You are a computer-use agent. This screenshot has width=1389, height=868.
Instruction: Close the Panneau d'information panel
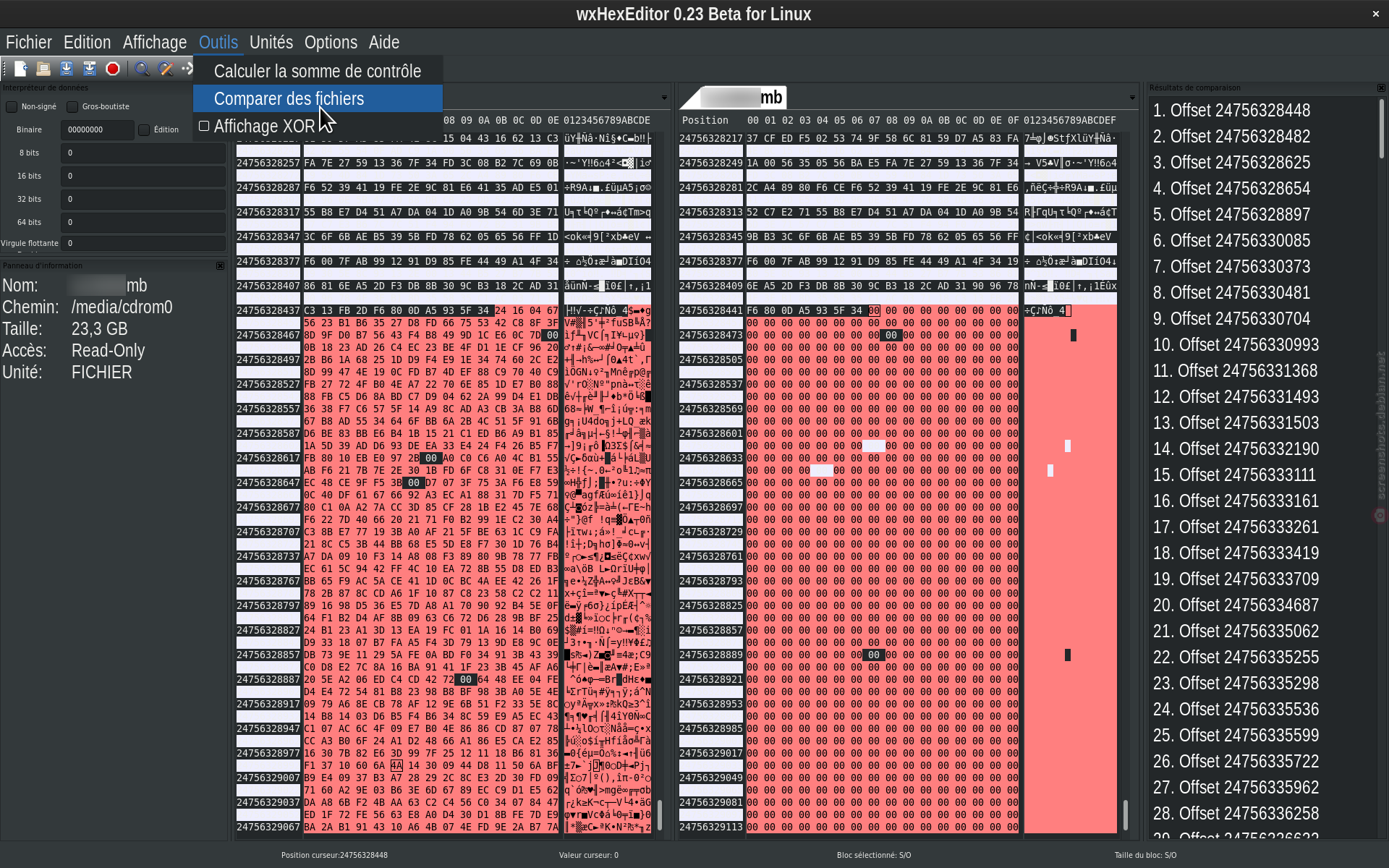220,265
